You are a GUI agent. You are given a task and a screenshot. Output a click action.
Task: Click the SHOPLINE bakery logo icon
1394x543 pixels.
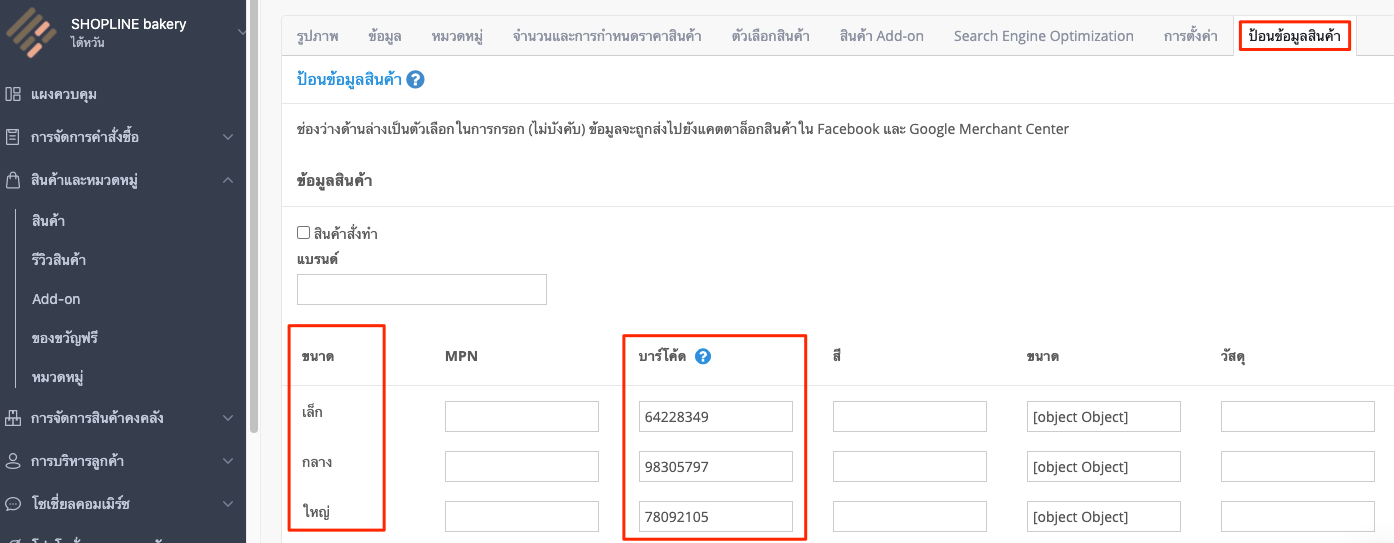coord(31,32)
